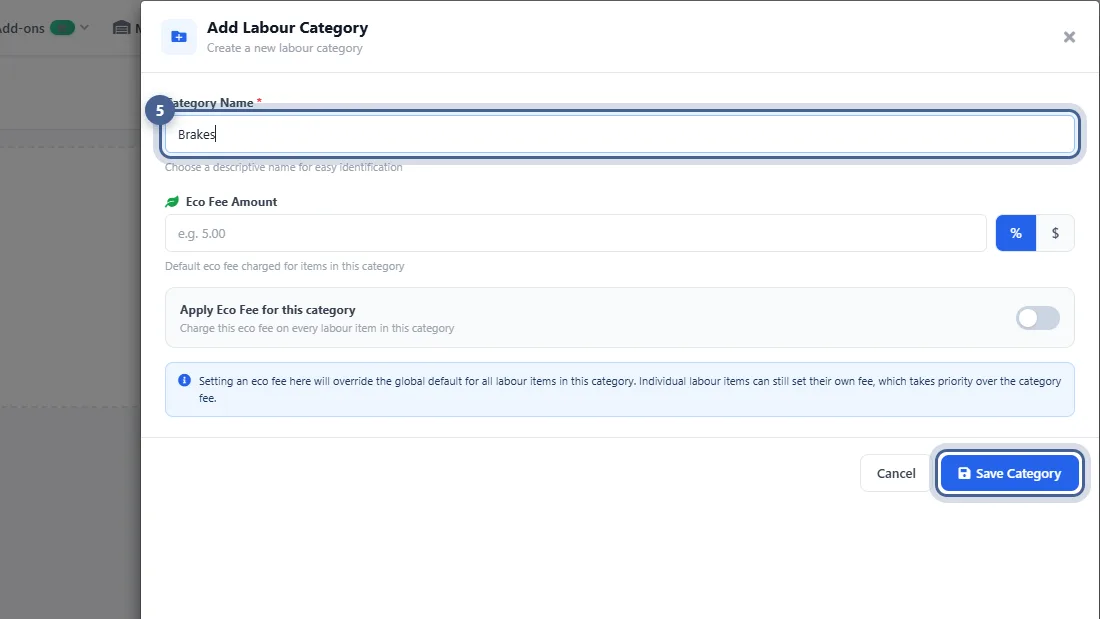Click the Eco Fee Amount input field

[x=575, y=233]
